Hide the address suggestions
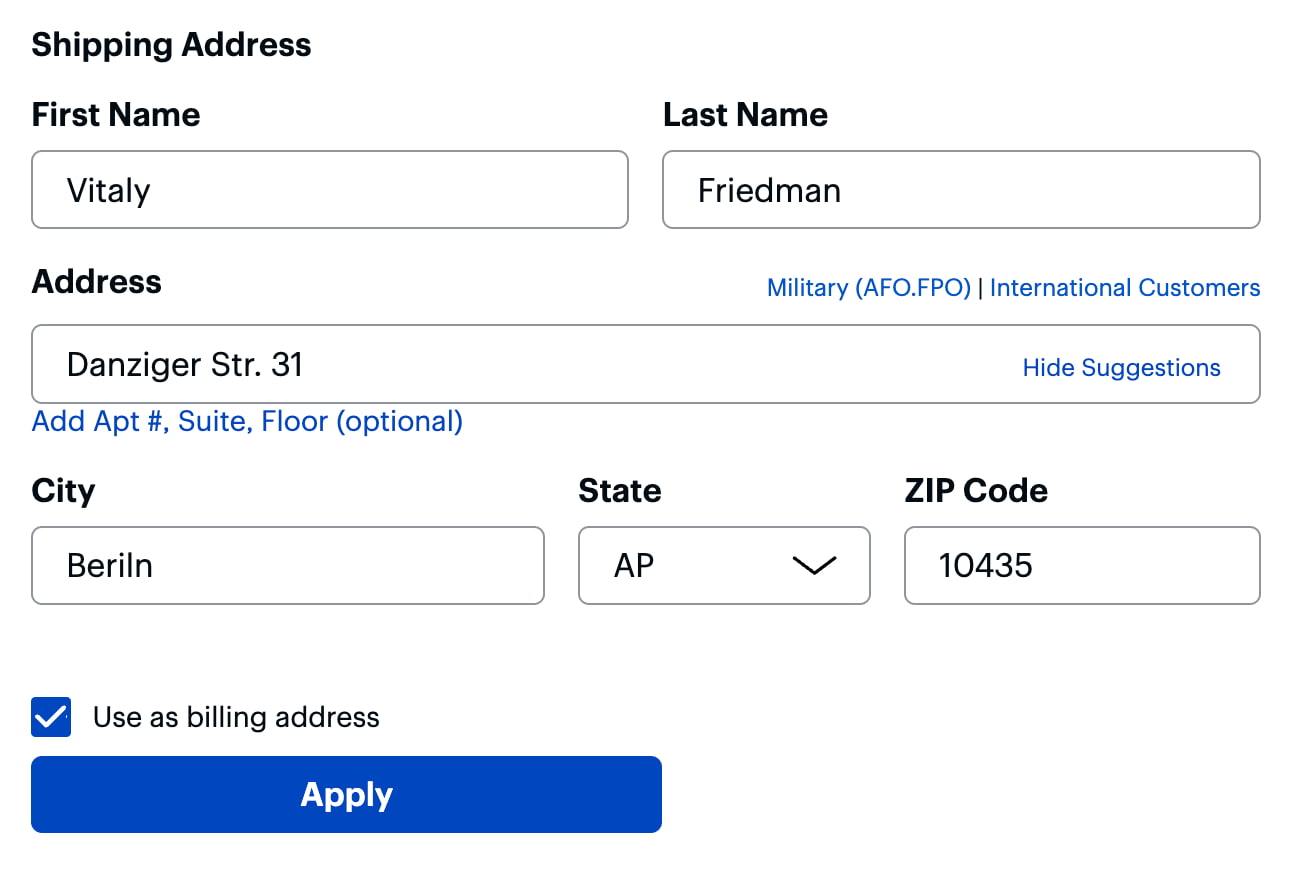Image resolution: width=1300 pixels, height=876 pixels. [x=1121, y=367]
